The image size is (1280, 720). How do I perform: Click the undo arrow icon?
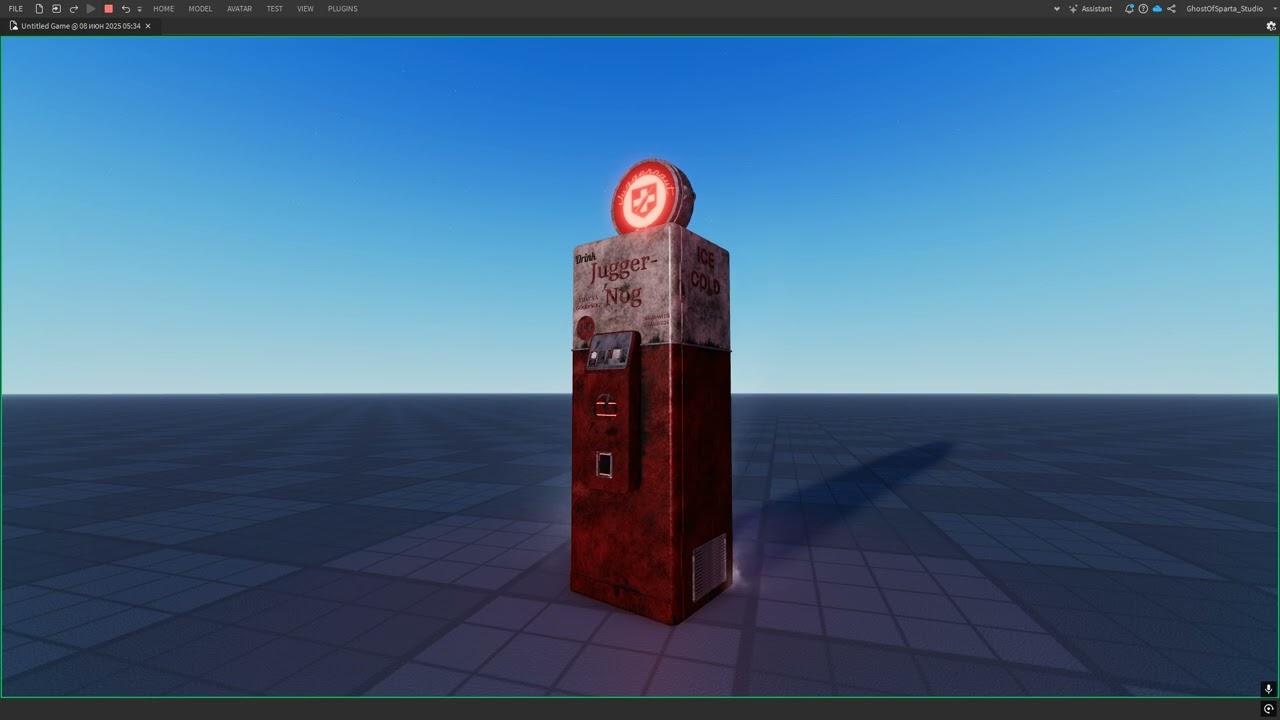pos(125,9)
